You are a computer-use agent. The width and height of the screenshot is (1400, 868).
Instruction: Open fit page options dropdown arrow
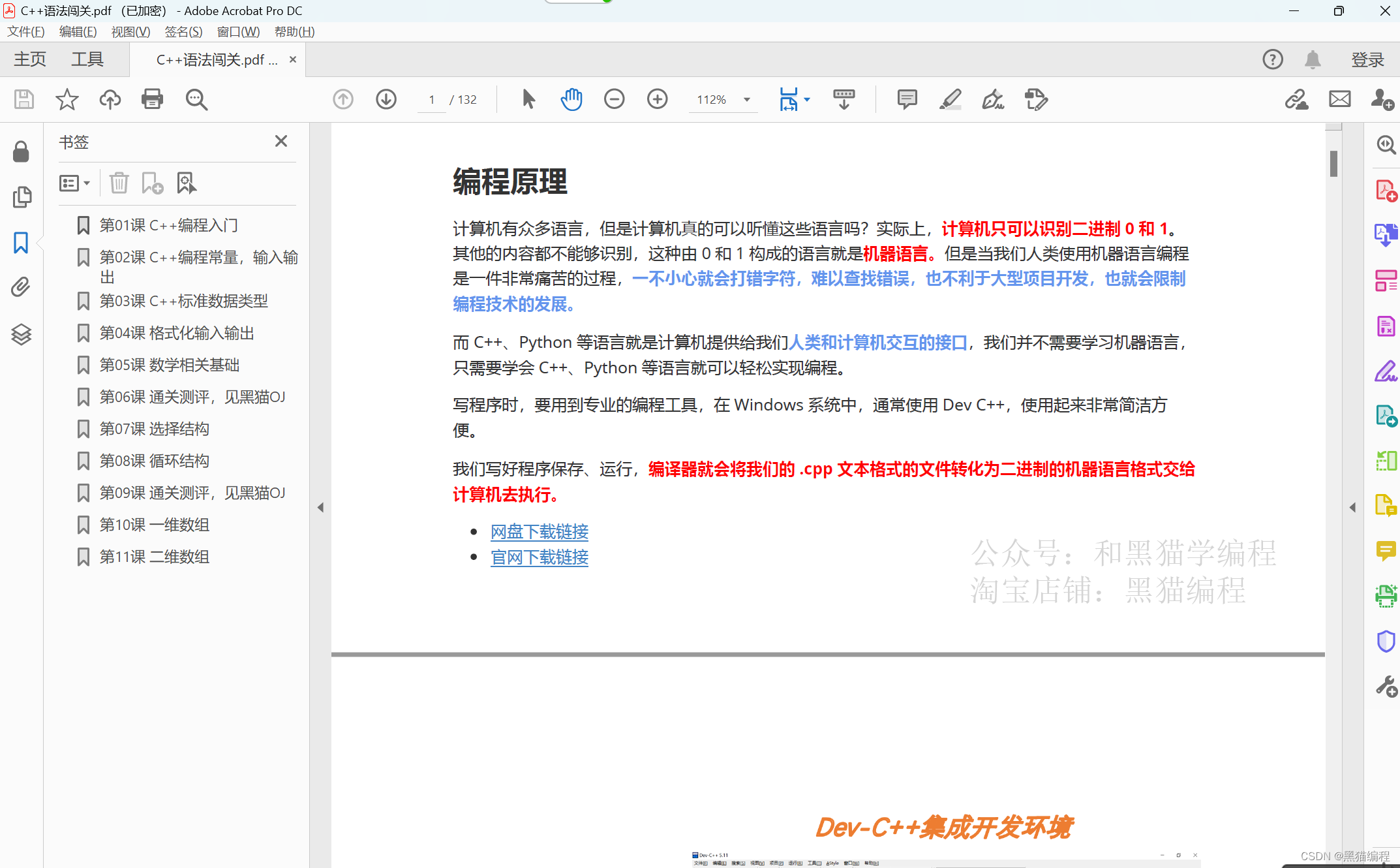[807, 100]
